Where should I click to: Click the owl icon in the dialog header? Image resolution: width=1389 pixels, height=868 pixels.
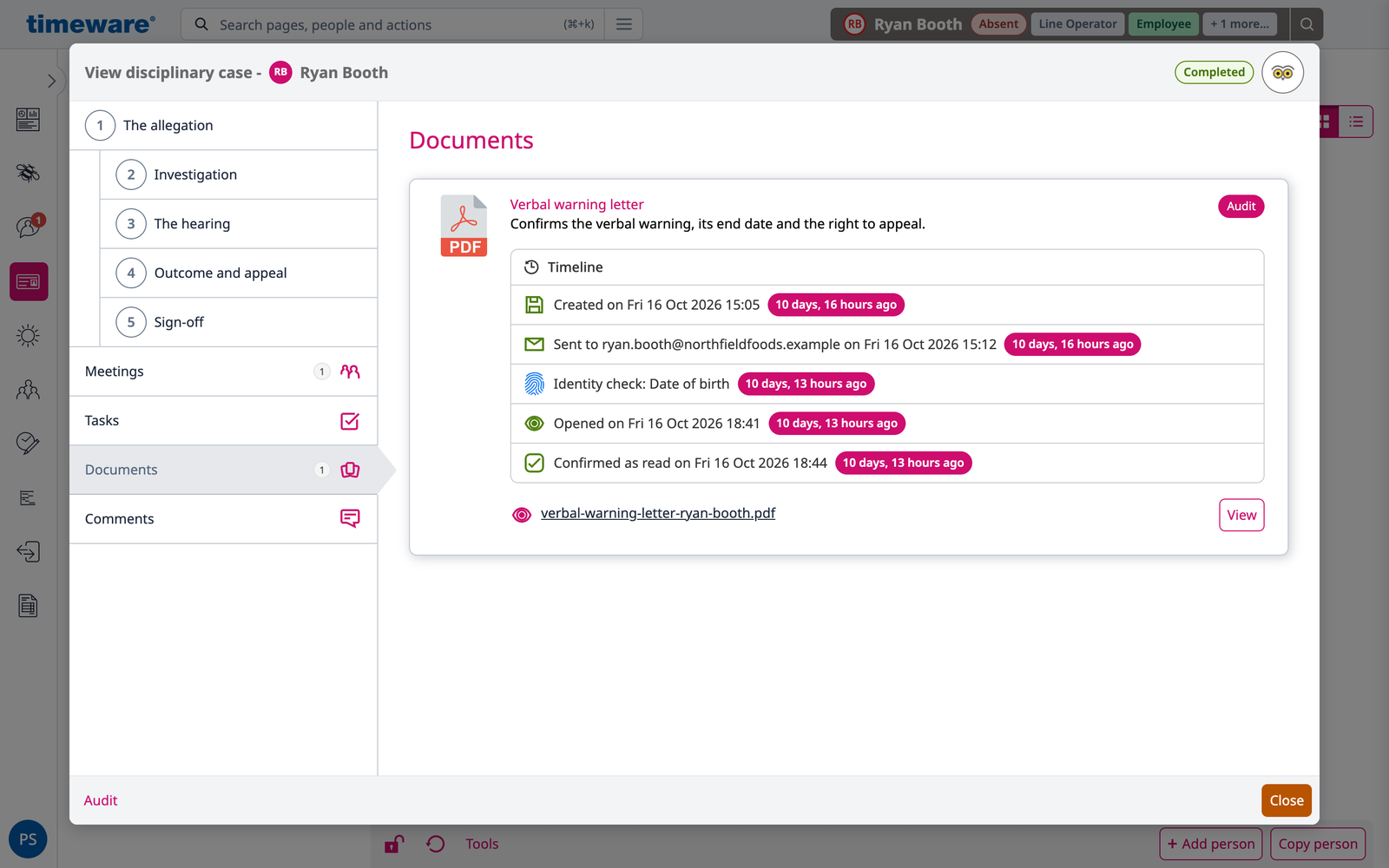point(1282,73)
